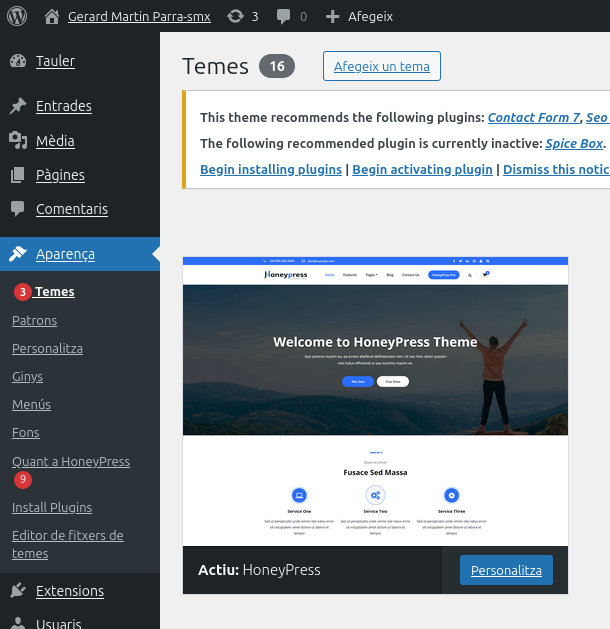Open the comments bubble icon in admin bar
The width and height of the screenshot is (610, 629).
click(x=283, y=16)
